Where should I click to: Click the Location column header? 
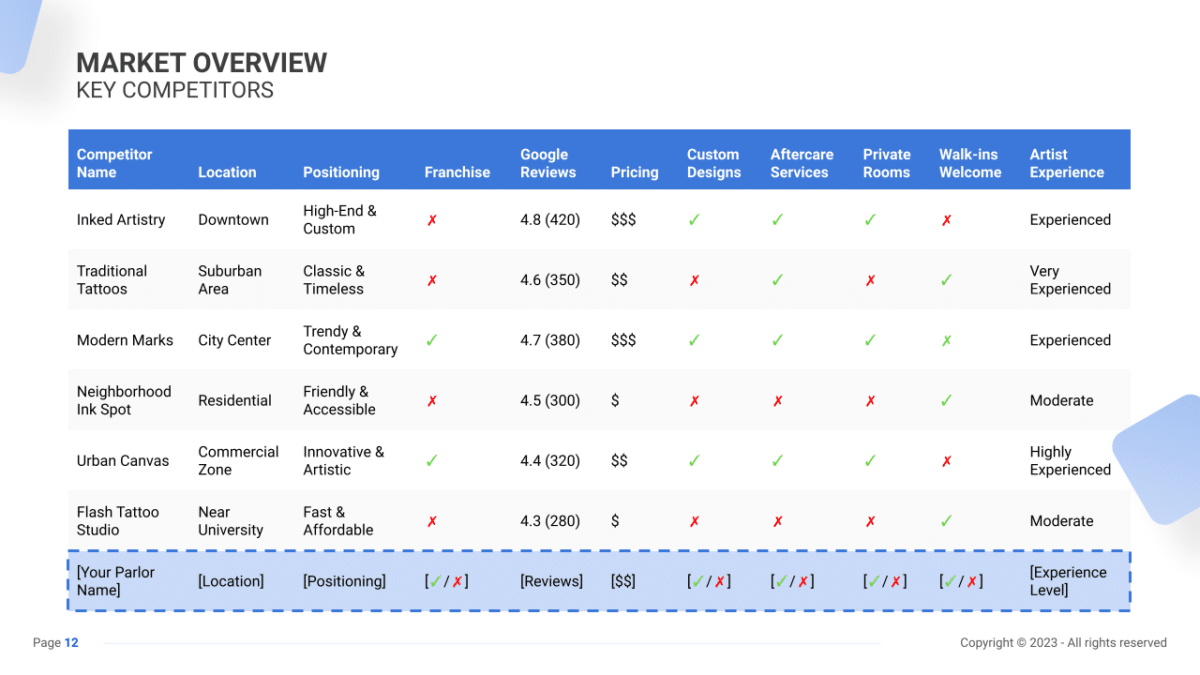point(227,172)
